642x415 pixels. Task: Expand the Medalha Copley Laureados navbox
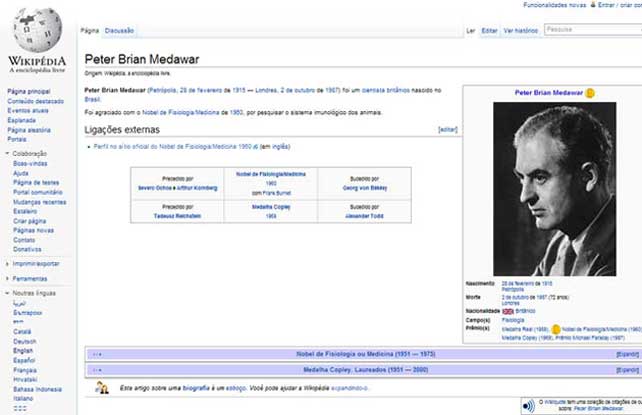point(627,370)
